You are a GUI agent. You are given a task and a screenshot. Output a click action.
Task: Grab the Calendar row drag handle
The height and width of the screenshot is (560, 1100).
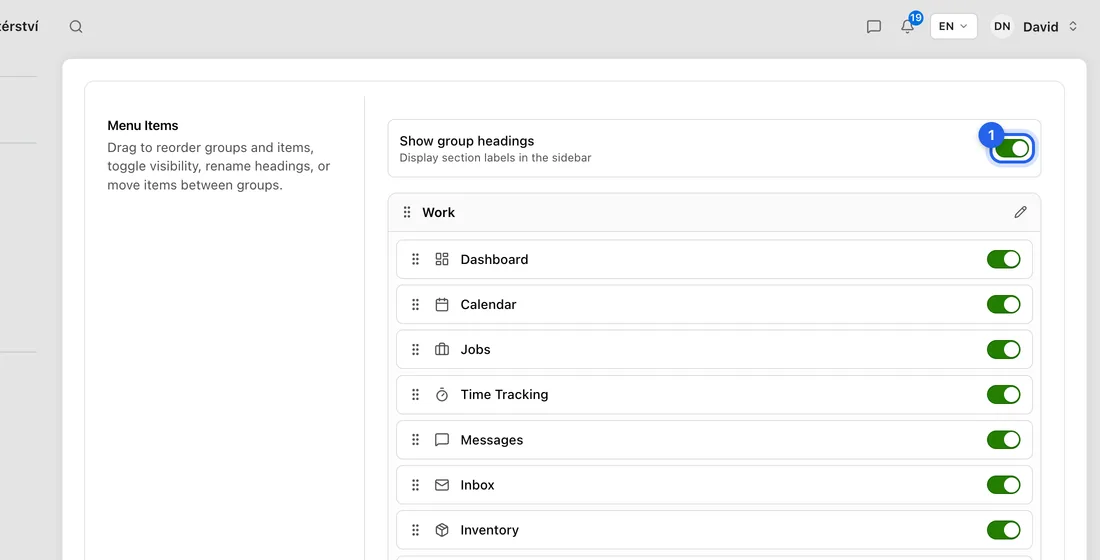click(x=415, y=305)
